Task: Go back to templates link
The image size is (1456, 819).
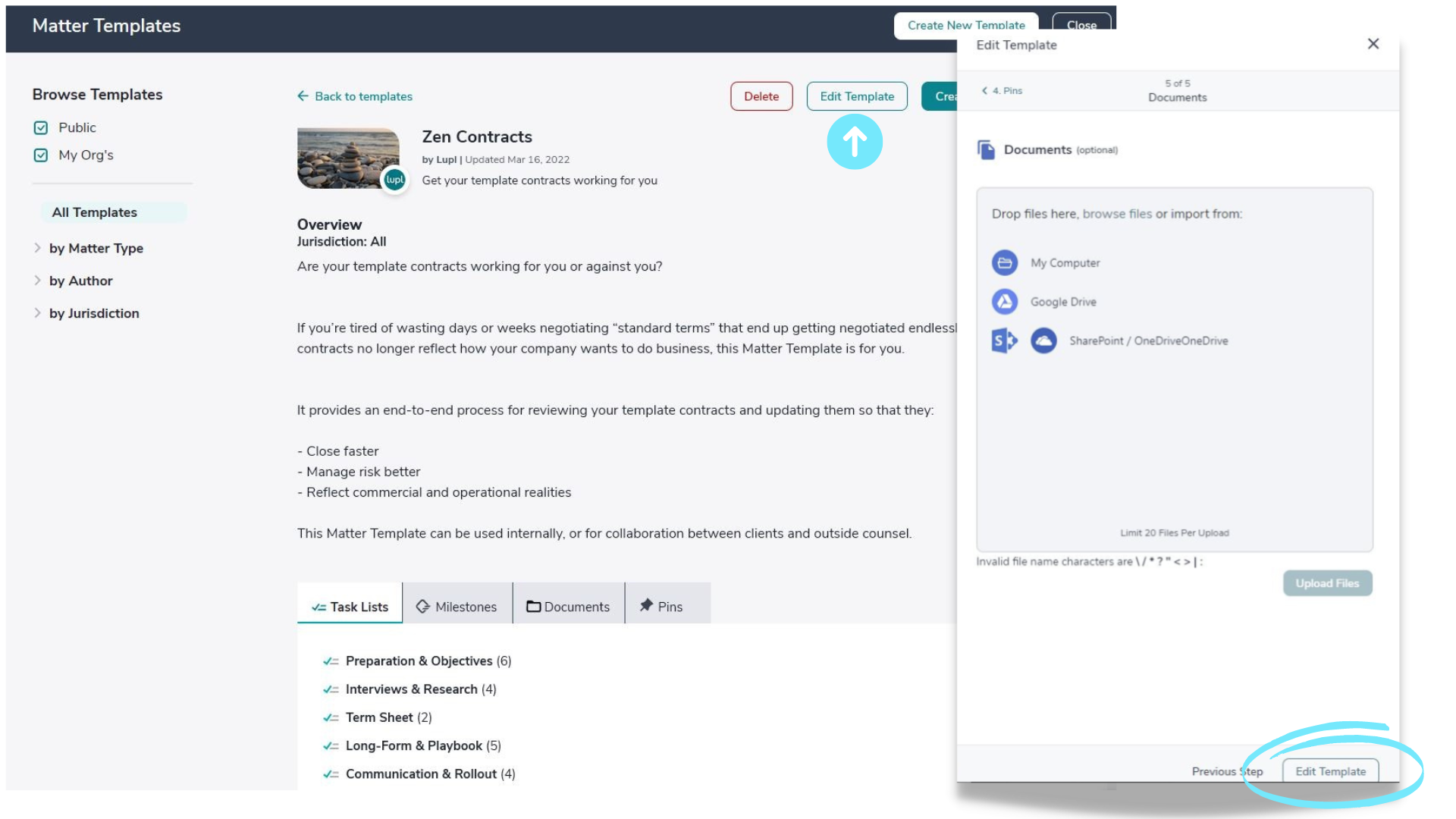Action: (355, 96)
